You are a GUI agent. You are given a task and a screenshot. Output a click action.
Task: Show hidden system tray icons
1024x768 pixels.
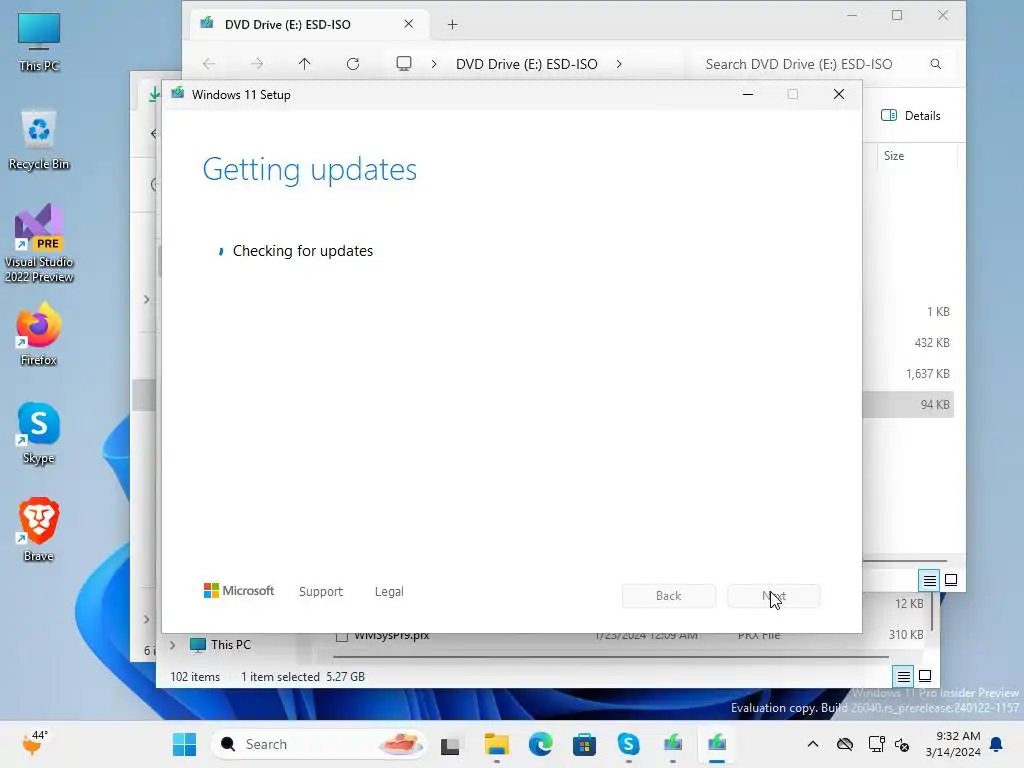coord(812,744)
